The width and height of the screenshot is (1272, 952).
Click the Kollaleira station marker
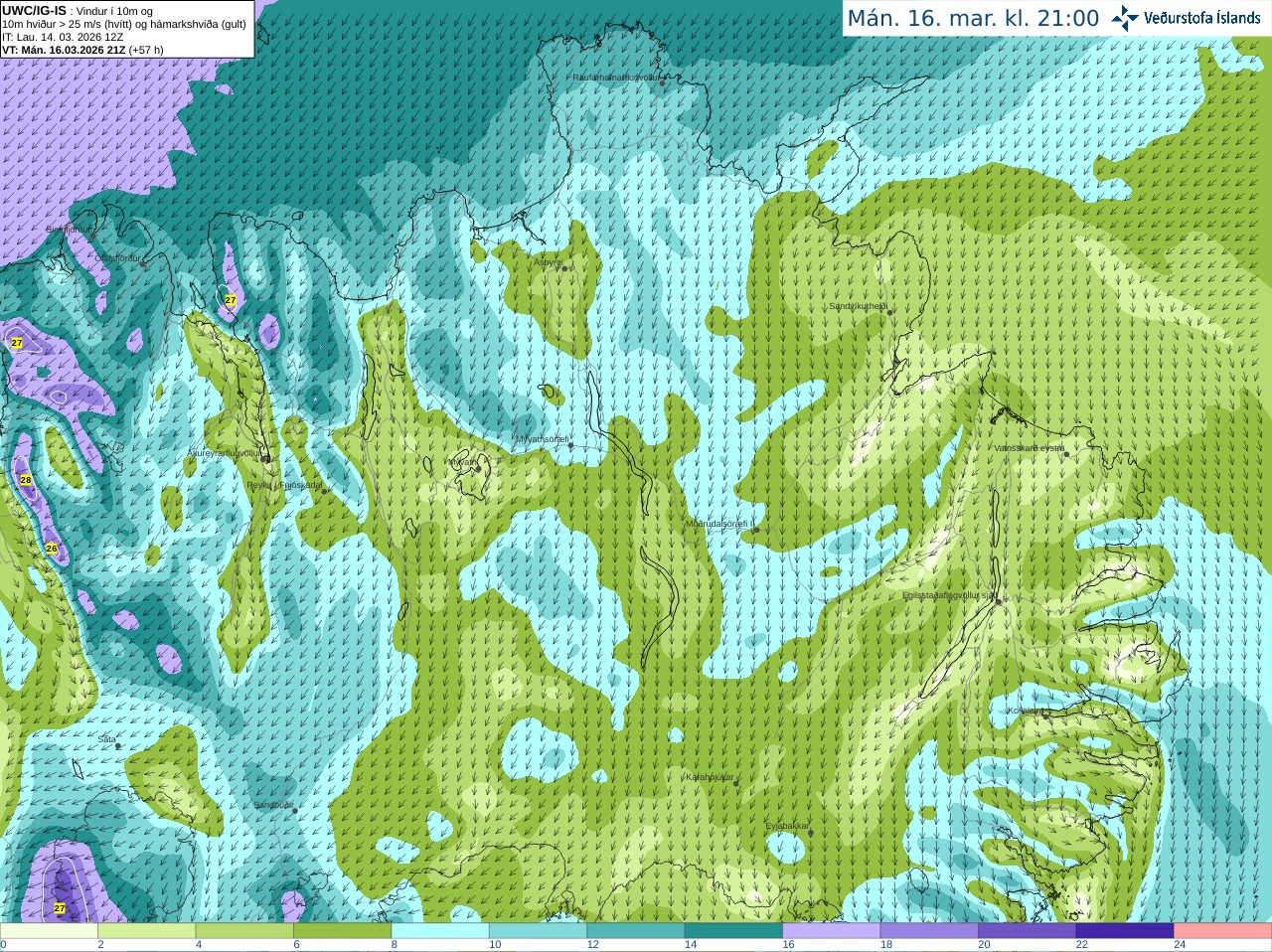pos(1046,714)
